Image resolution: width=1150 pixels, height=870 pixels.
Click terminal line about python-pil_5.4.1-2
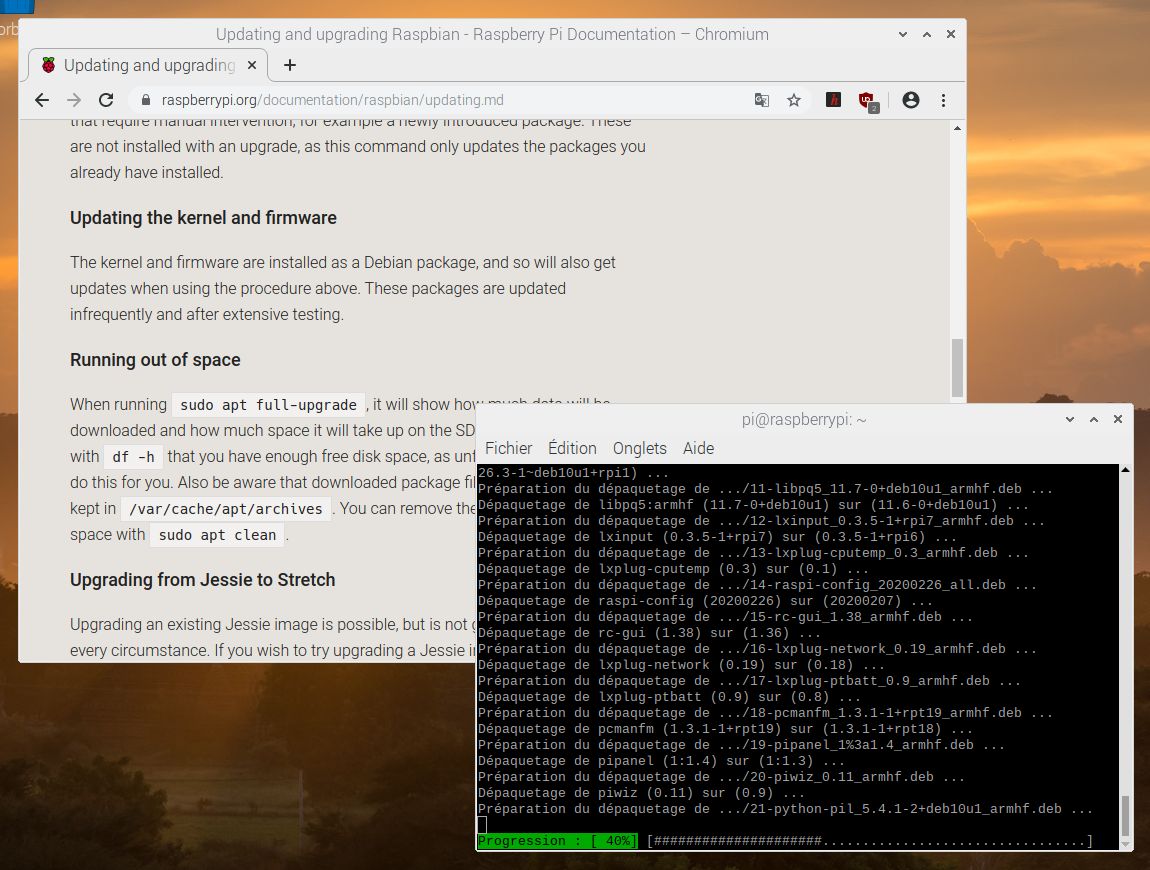[x=785, y=809]
